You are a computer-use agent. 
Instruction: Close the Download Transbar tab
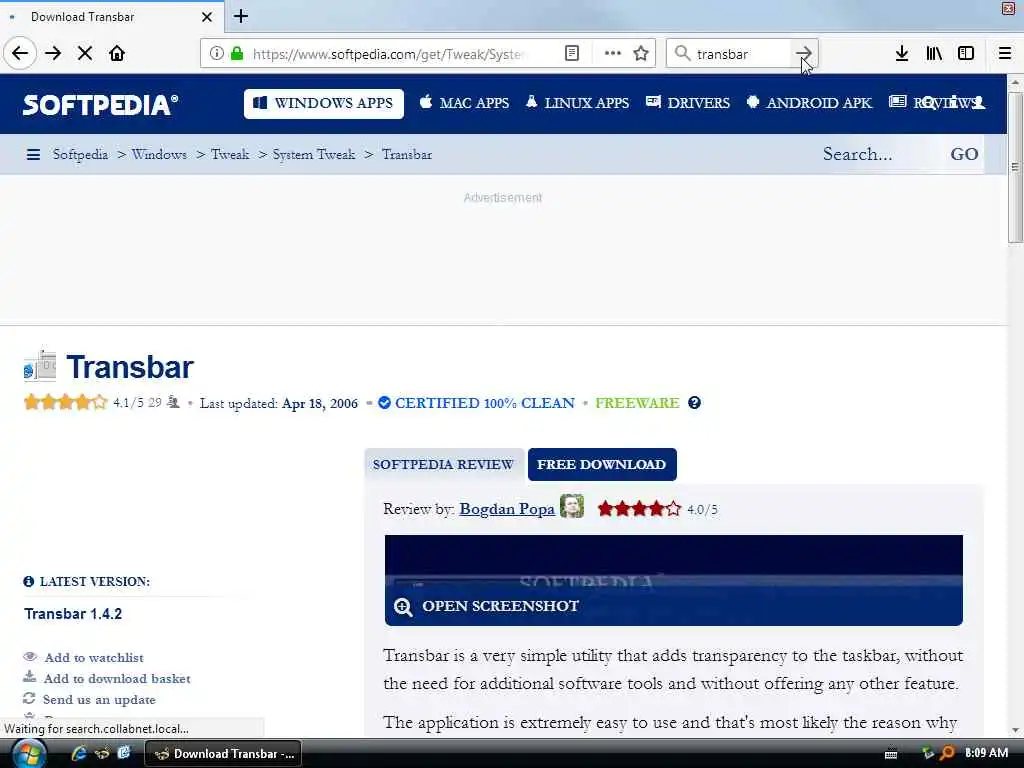[207, 17]
